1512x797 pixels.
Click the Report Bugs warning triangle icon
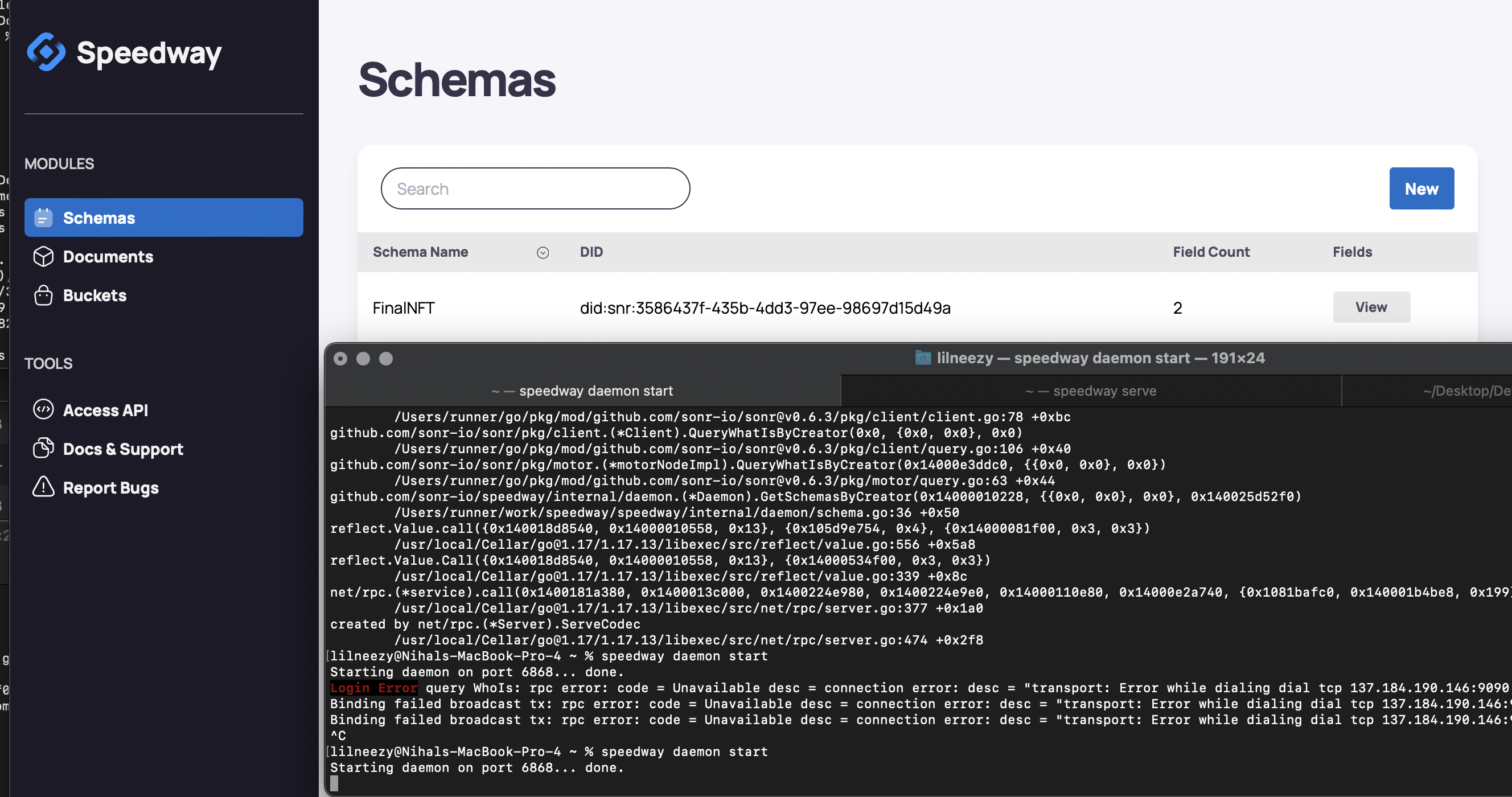point(43,487)
